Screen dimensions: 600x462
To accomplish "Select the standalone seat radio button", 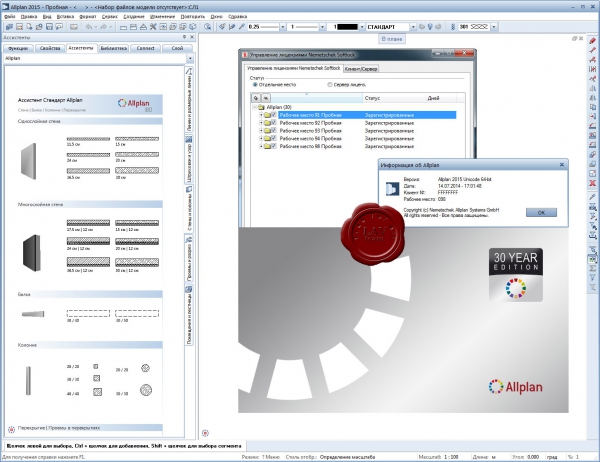I will click(255, 85).
